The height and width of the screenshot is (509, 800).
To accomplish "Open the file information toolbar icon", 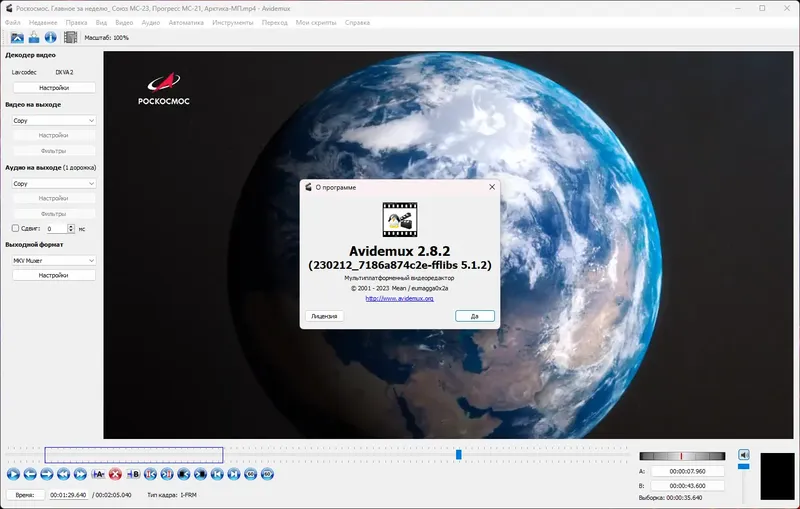I will click(x=51, y=37).
